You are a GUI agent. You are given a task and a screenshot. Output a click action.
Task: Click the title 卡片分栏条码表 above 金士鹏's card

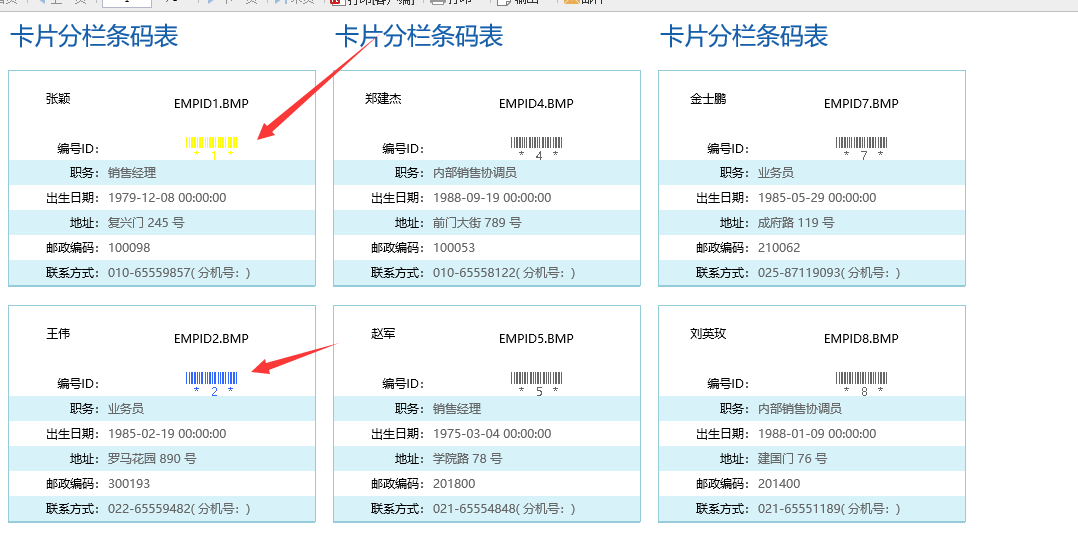coord(745,36)
